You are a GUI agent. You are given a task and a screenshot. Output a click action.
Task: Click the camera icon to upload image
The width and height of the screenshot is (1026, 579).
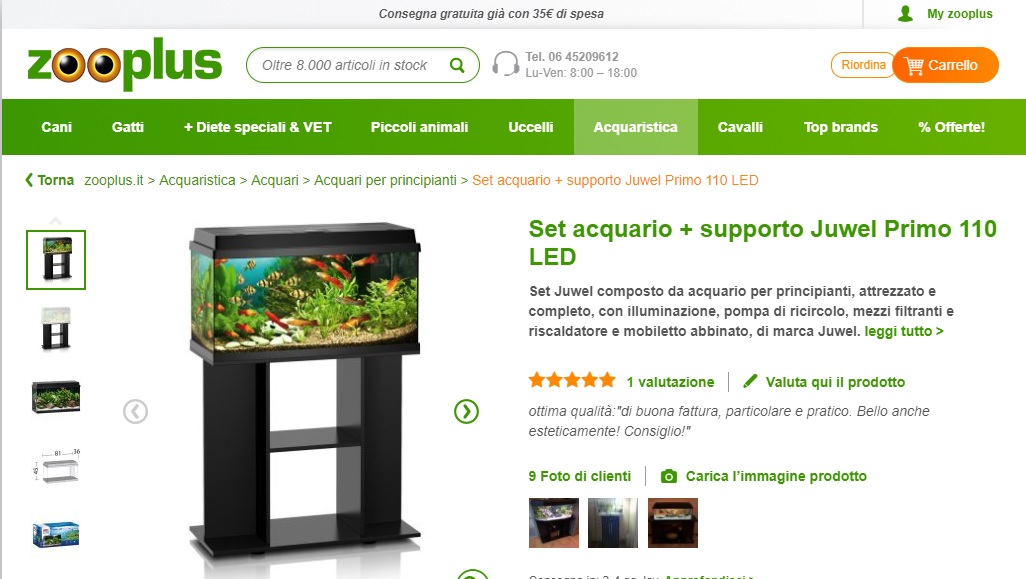coord(669,476)
